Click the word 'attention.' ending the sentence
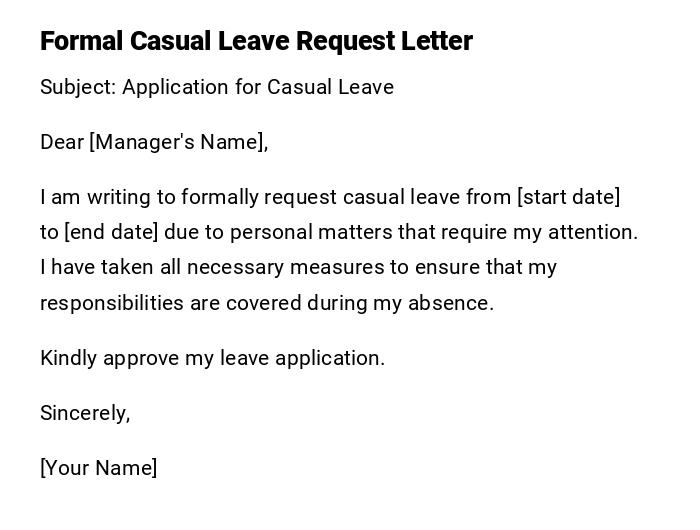Viewport: 700px width, 530px height. click(590, 232)
